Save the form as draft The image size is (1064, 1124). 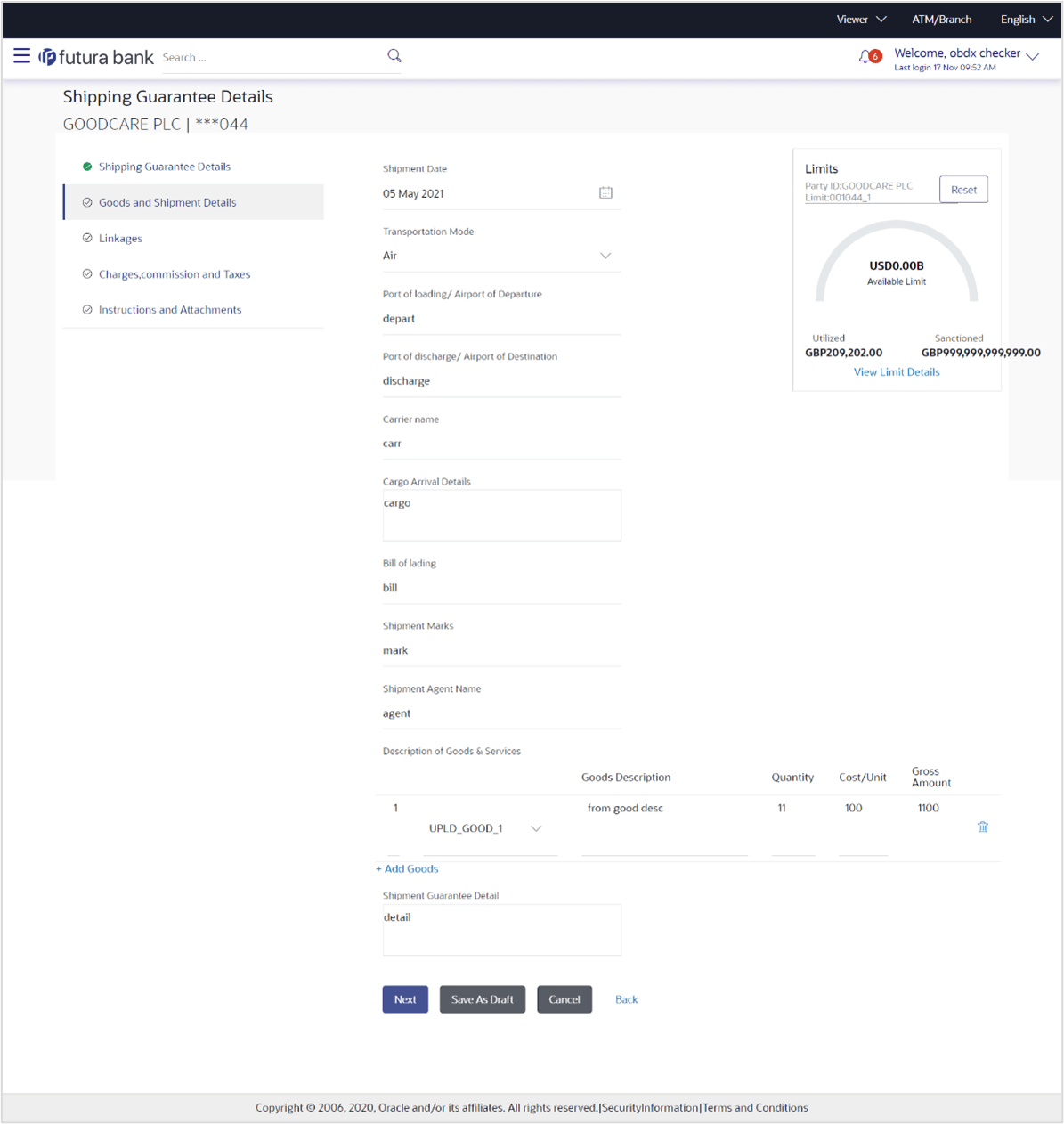[482, 998]
